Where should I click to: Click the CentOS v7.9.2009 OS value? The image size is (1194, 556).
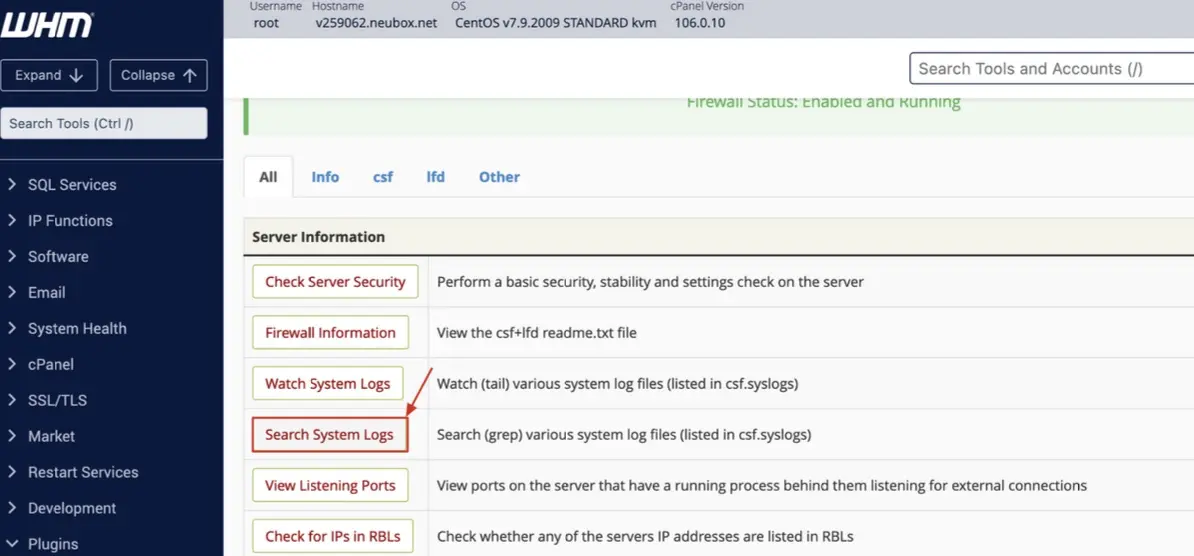pos(556,23)
